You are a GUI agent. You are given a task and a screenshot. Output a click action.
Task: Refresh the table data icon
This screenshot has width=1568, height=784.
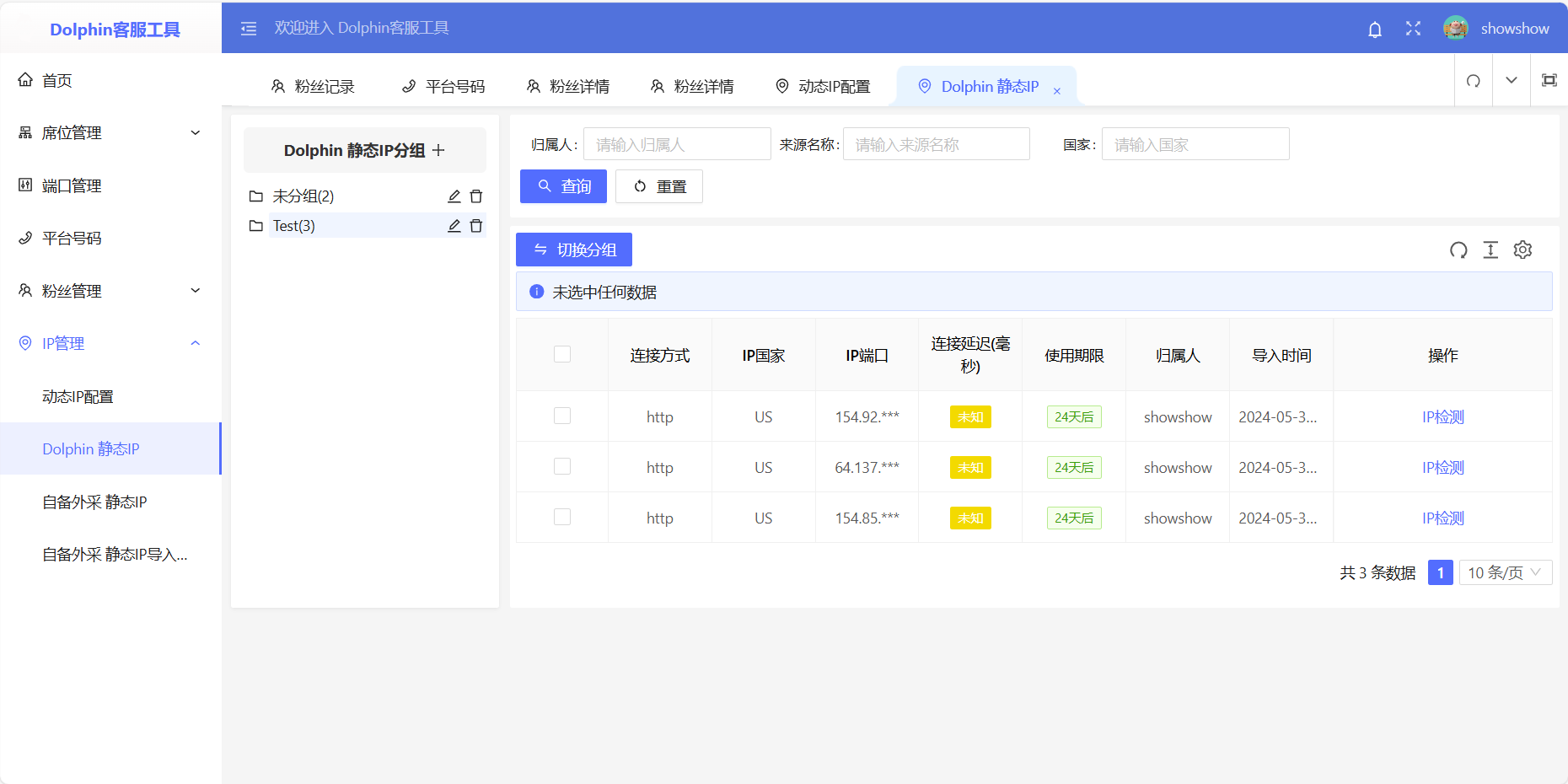1458,250
